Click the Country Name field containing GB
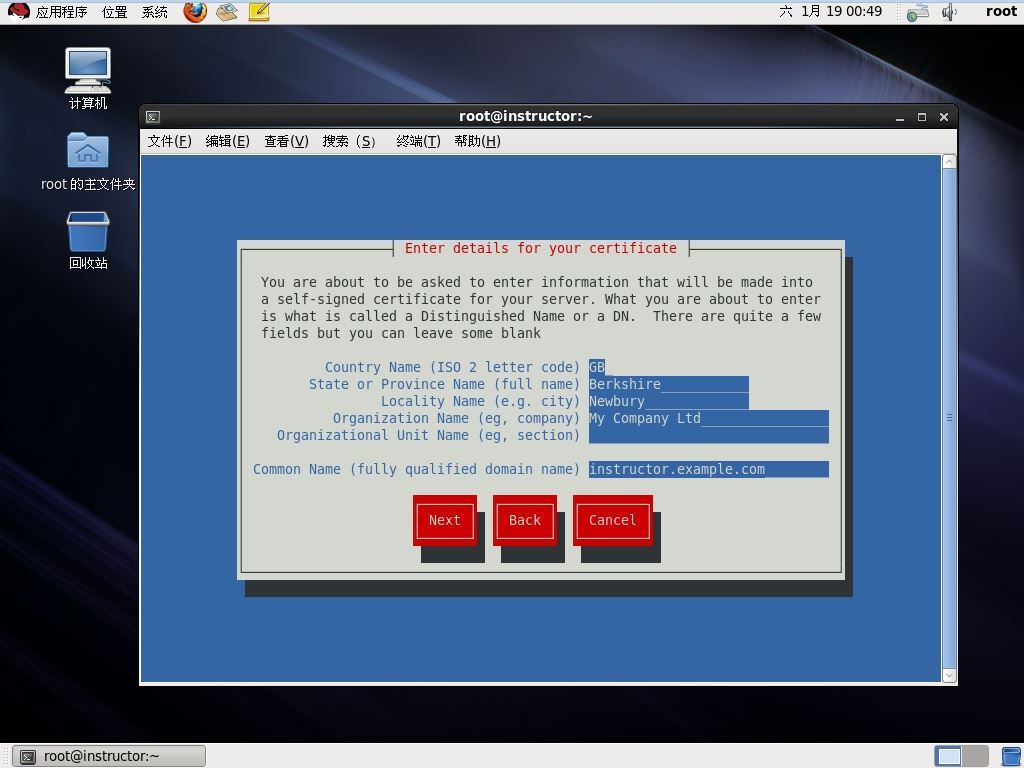 click(597, 367)
